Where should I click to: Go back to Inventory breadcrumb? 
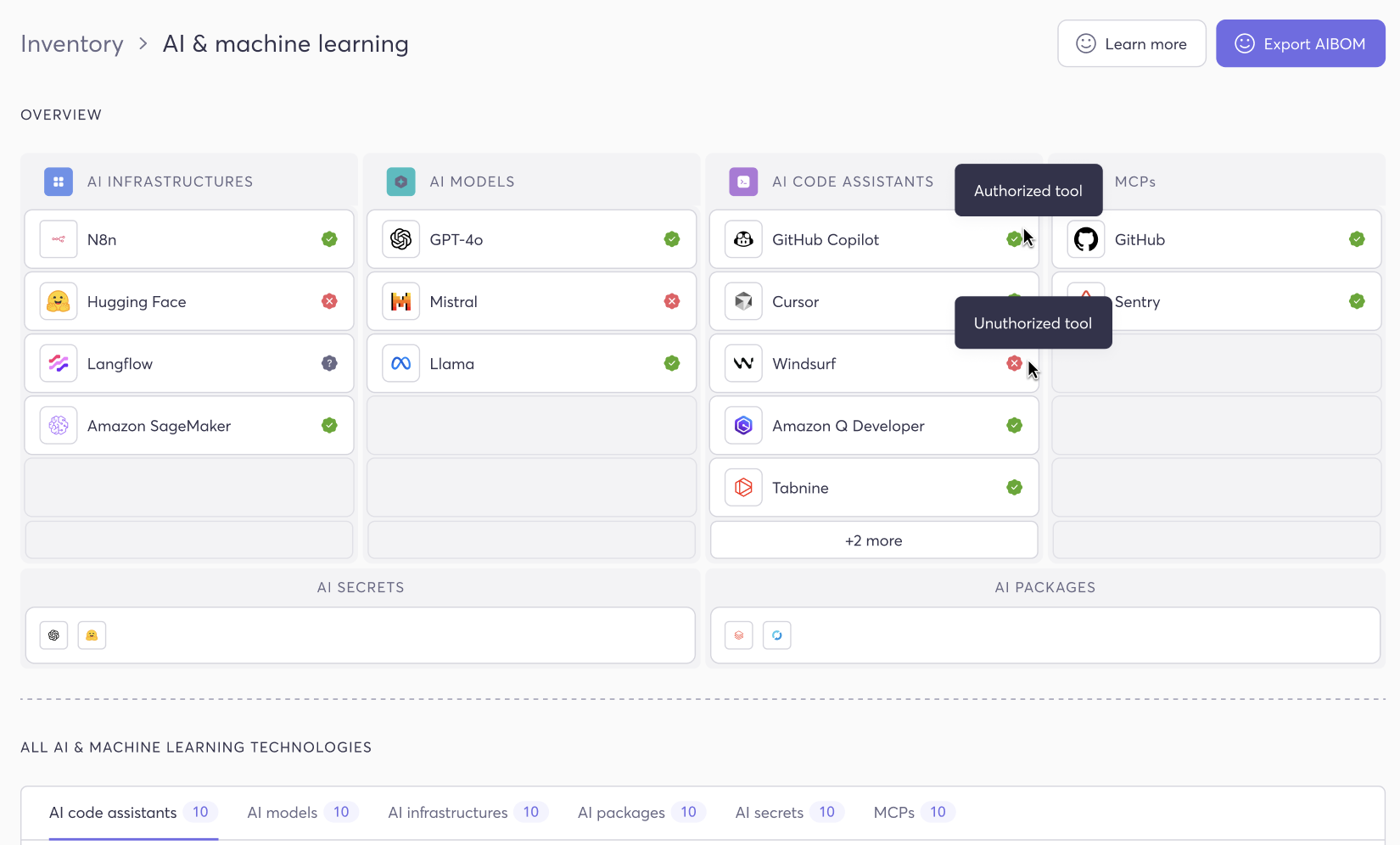pyautogui.click(x=72, y=44)
